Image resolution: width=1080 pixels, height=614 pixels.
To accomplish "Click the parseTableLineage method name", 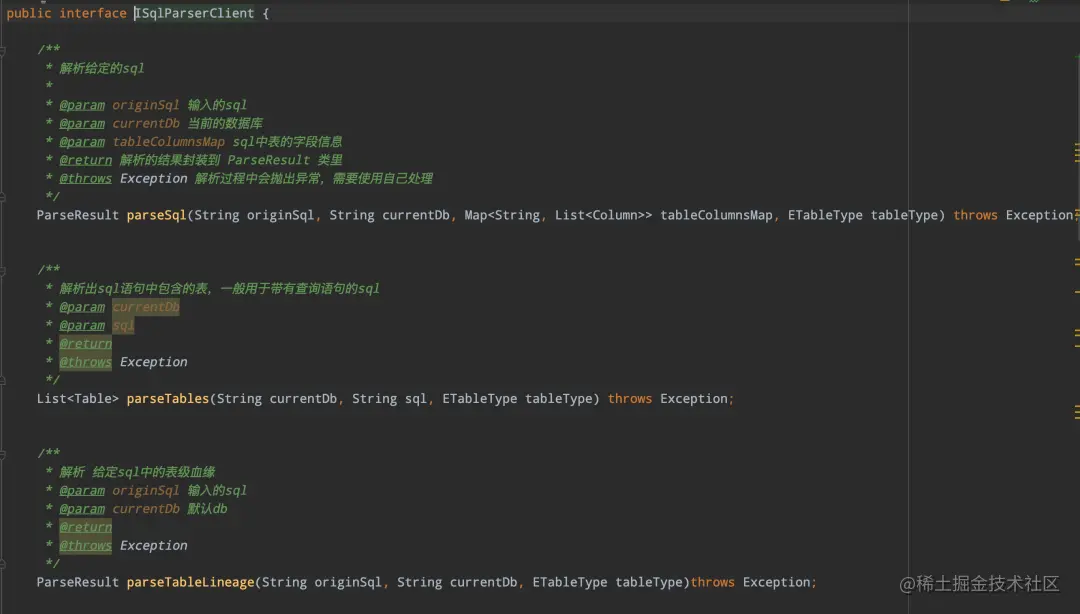I will [x=190, y=582].
